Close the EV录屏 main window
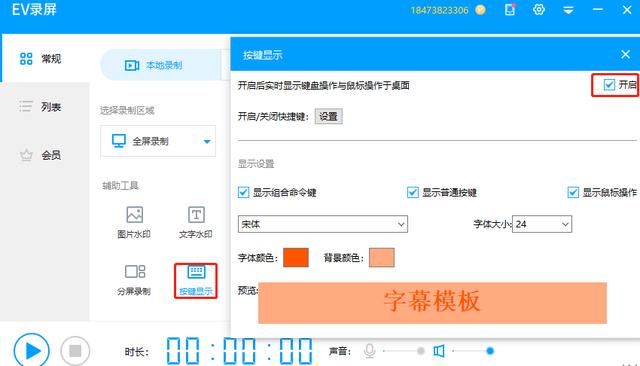 point(627,10)
